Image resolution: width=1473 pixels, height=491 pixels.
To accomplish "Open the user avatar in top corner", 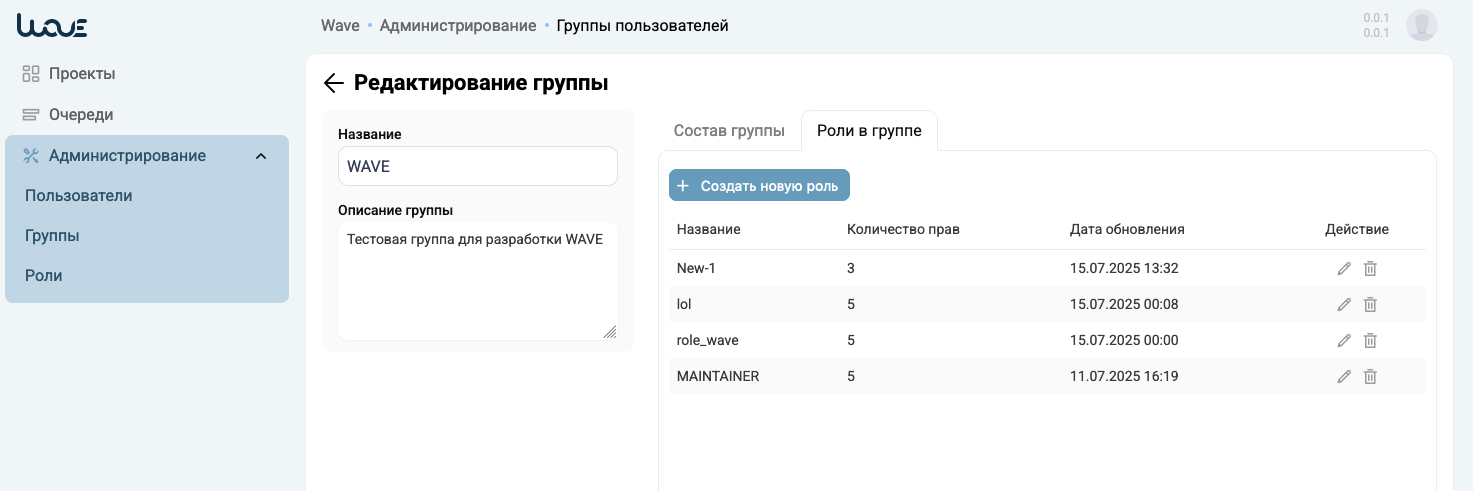I will 1421,25.
